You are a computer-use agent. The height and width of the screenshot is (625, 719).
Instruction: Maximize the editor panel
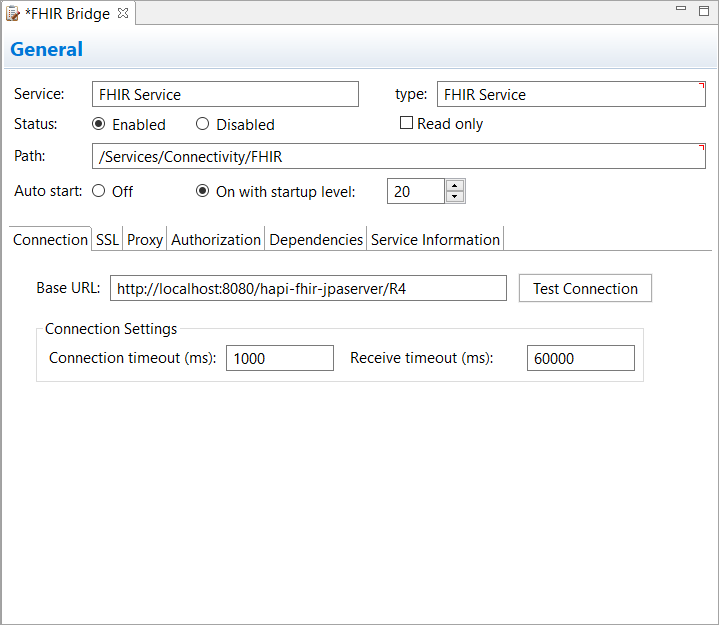coord(704,11)
